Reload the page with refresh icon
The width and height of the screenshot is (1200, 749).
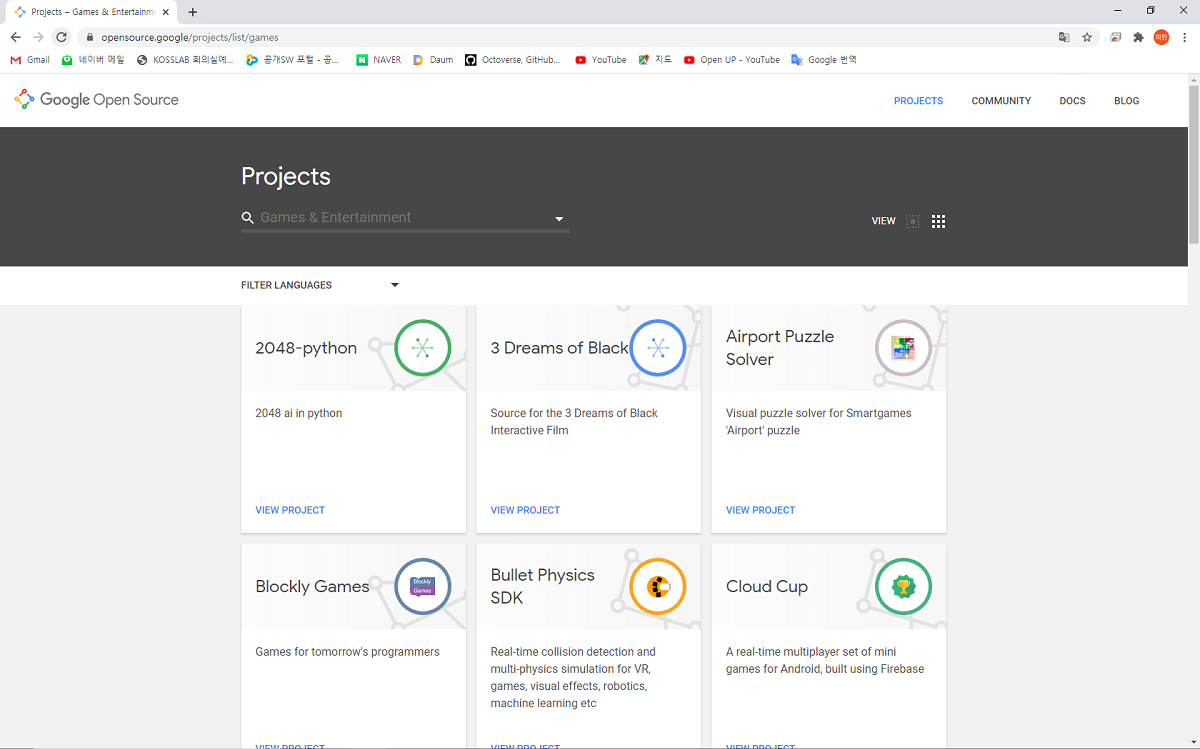pos(61,37)
